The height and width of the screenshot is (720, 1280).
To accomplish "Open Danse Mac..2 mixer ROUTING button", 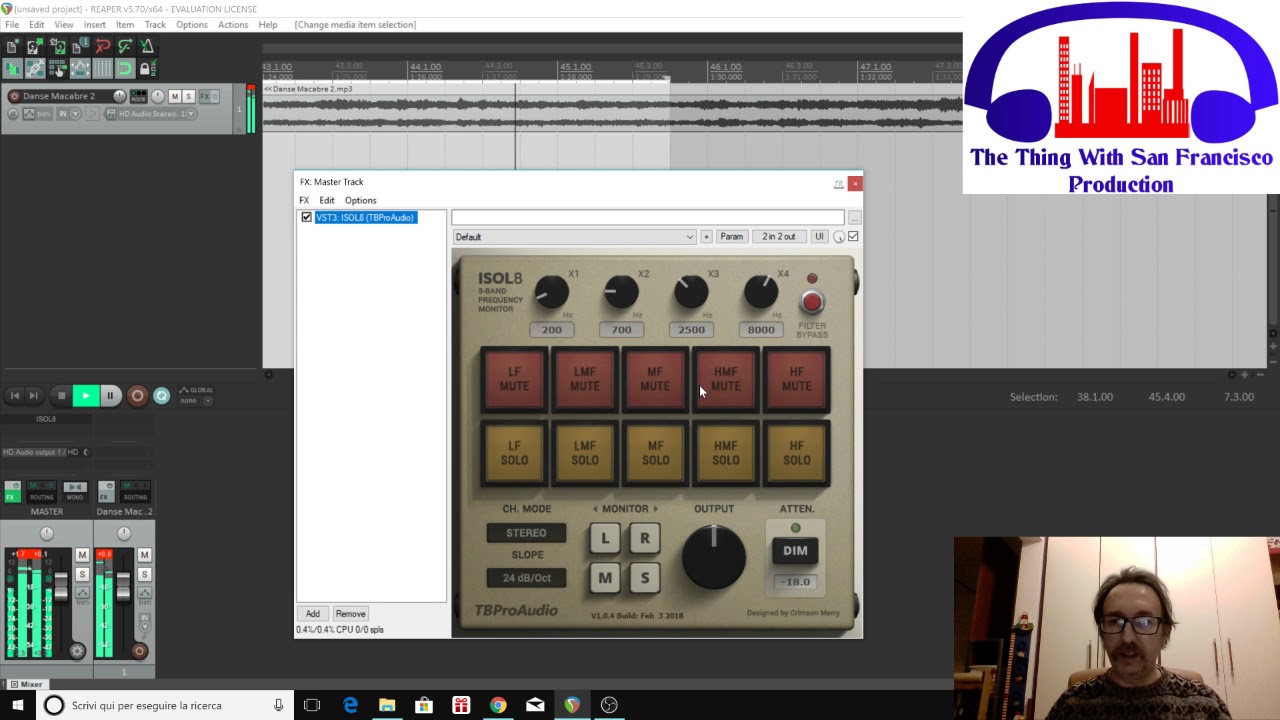I will (135, 491).
